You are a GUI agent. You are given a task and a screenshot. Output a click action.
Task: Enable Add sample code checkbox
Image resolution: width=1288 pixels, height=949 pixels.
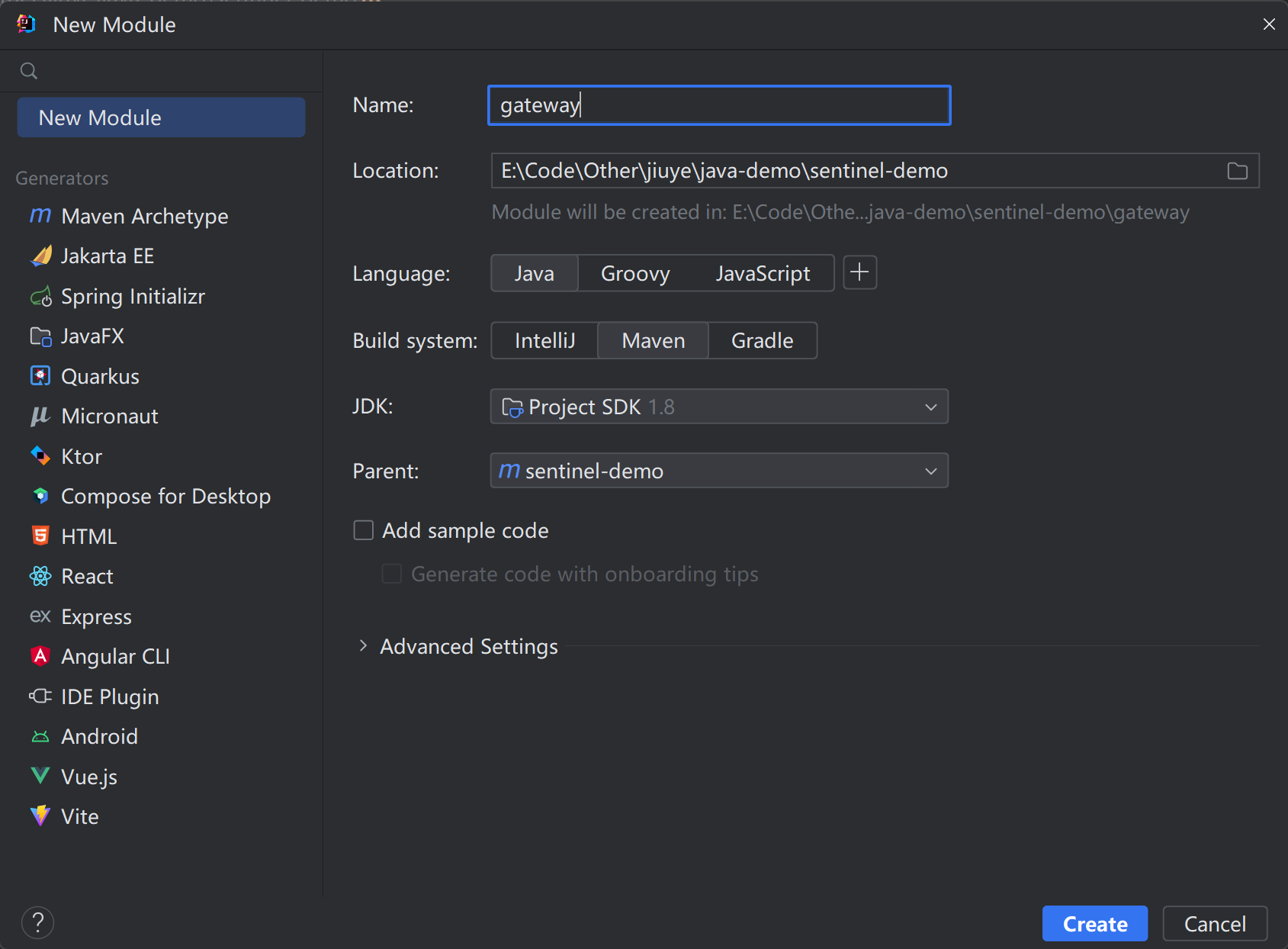click(x=363, y=530)
